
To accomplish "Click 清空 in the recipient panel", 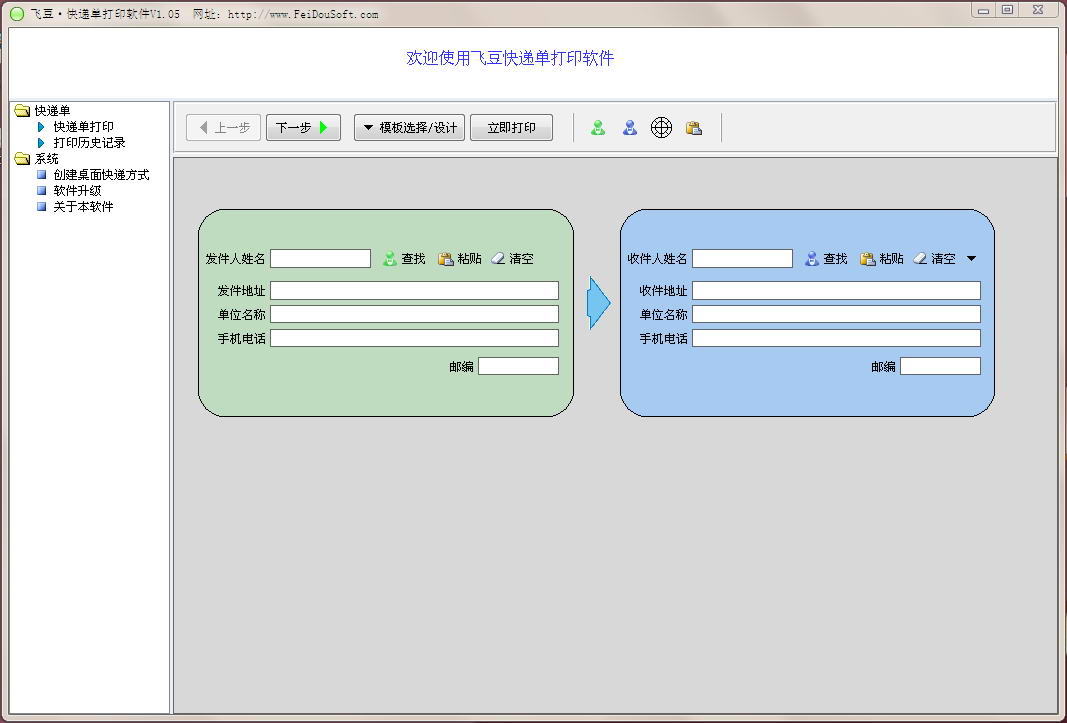I will point(934,259).
